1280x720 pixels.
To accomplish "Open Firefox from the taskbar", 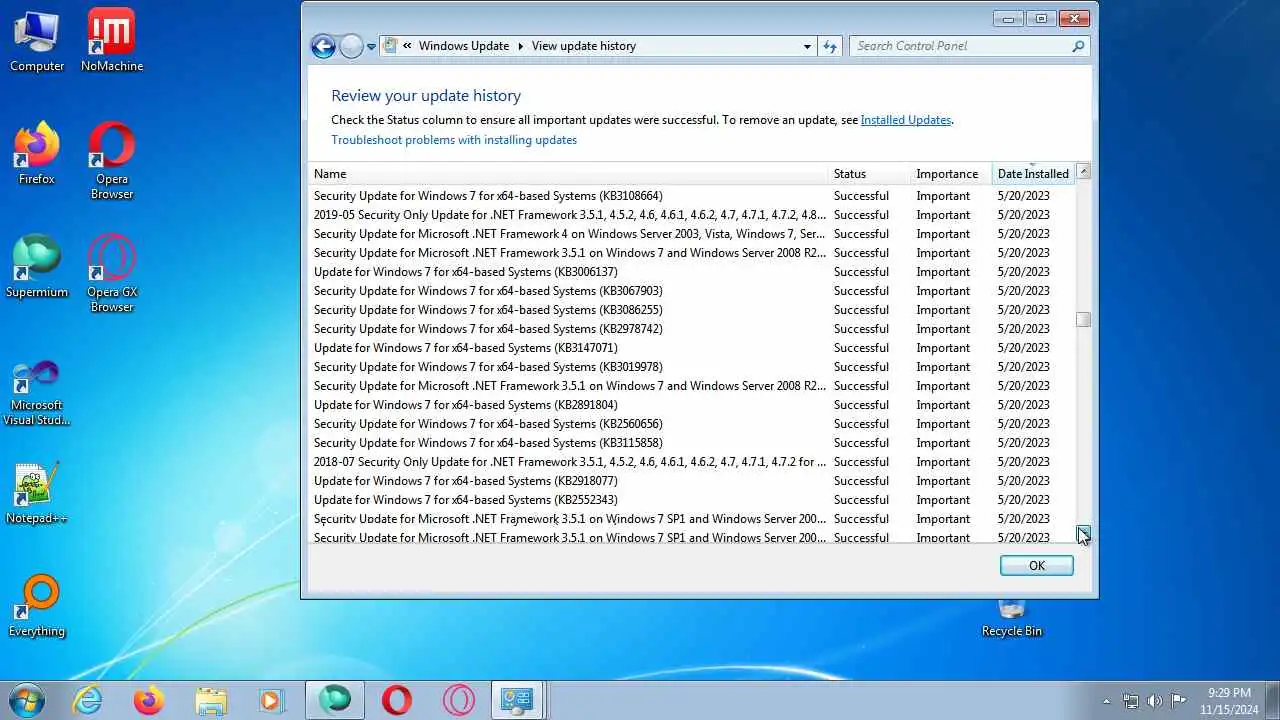I will point(149,701).
